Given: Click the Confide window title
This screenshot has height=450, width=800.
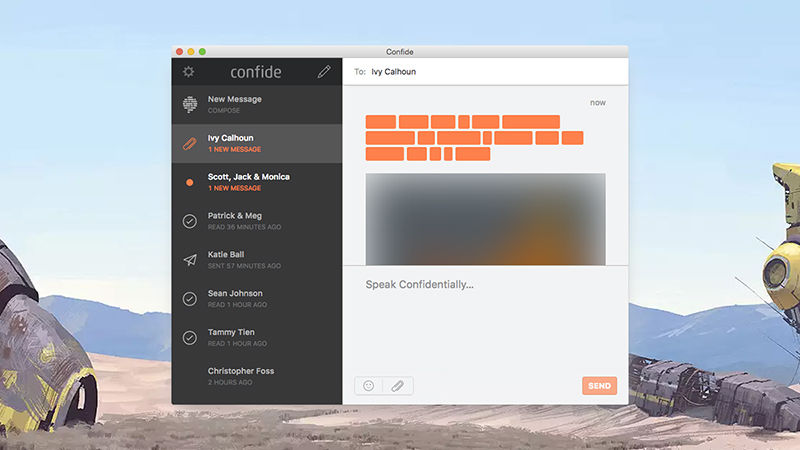Looking at the screenshot, I should point(399,52).
